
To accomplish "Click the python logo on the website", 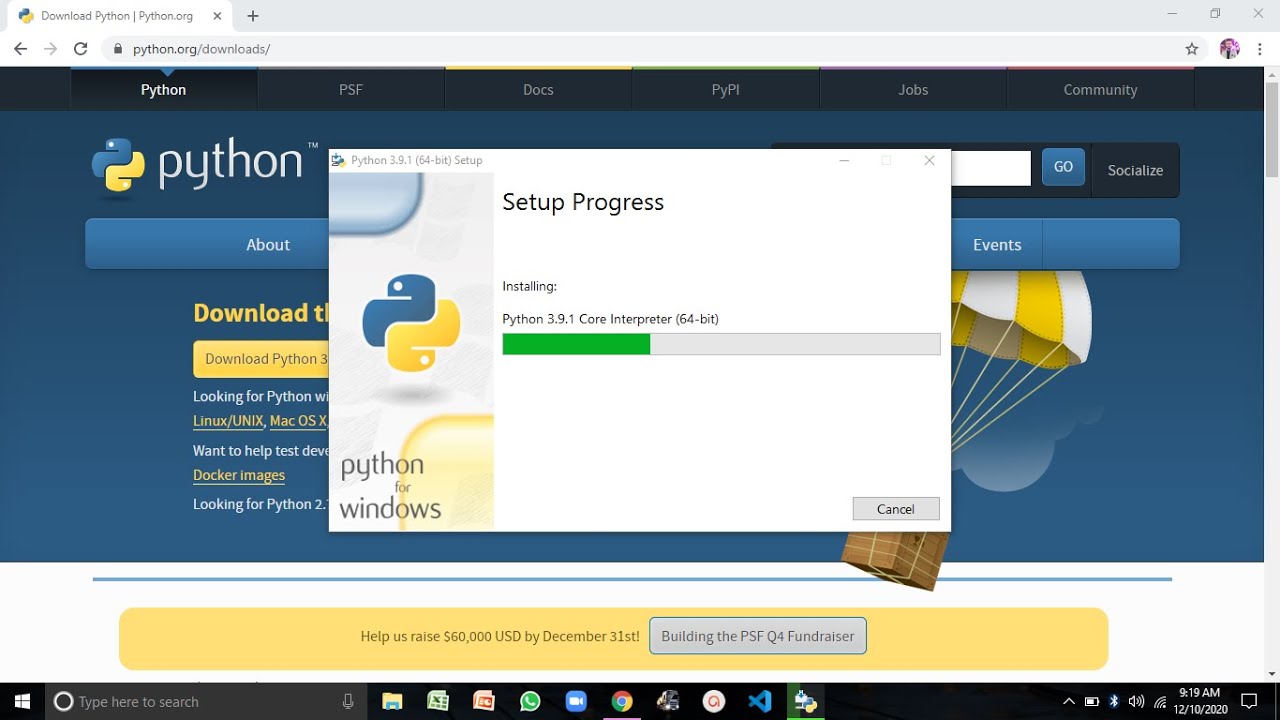I will coord(205,165).
